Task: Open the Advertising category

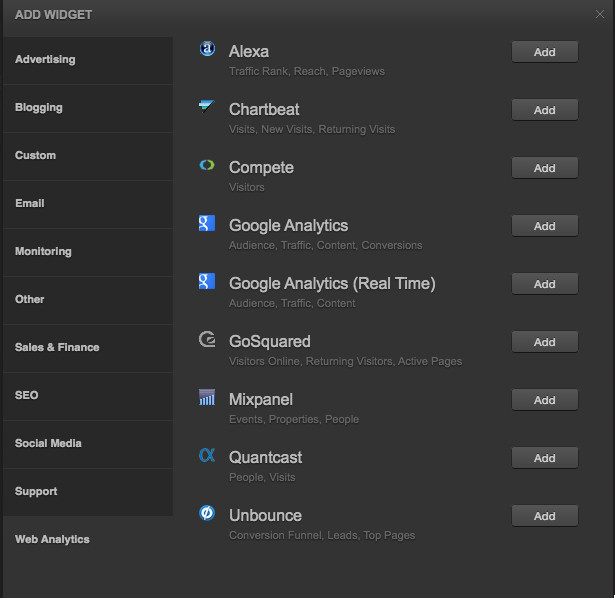Action: (88, 60)
